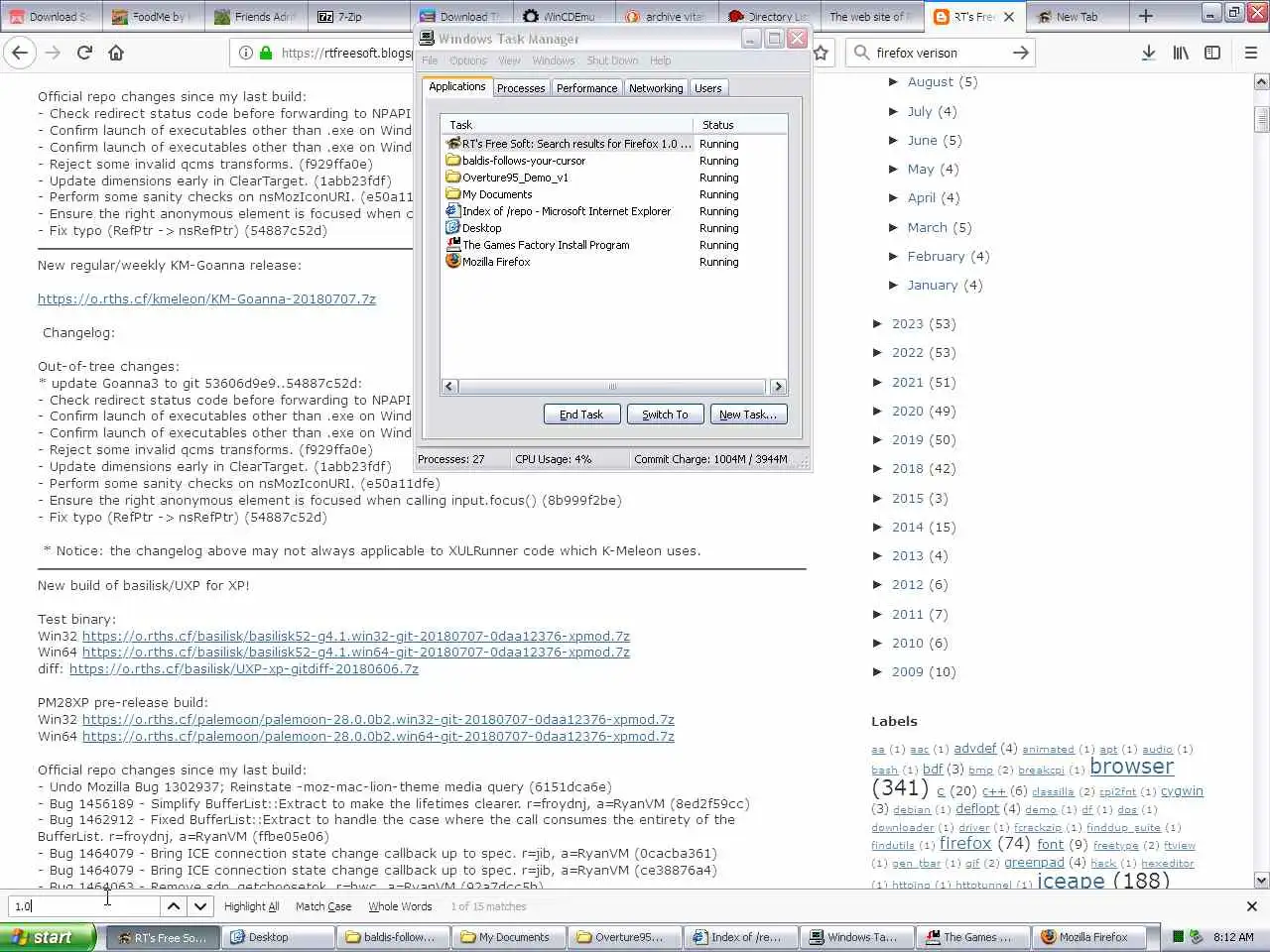
Task: Click New Task... button
Action: (x=748, y=415)
